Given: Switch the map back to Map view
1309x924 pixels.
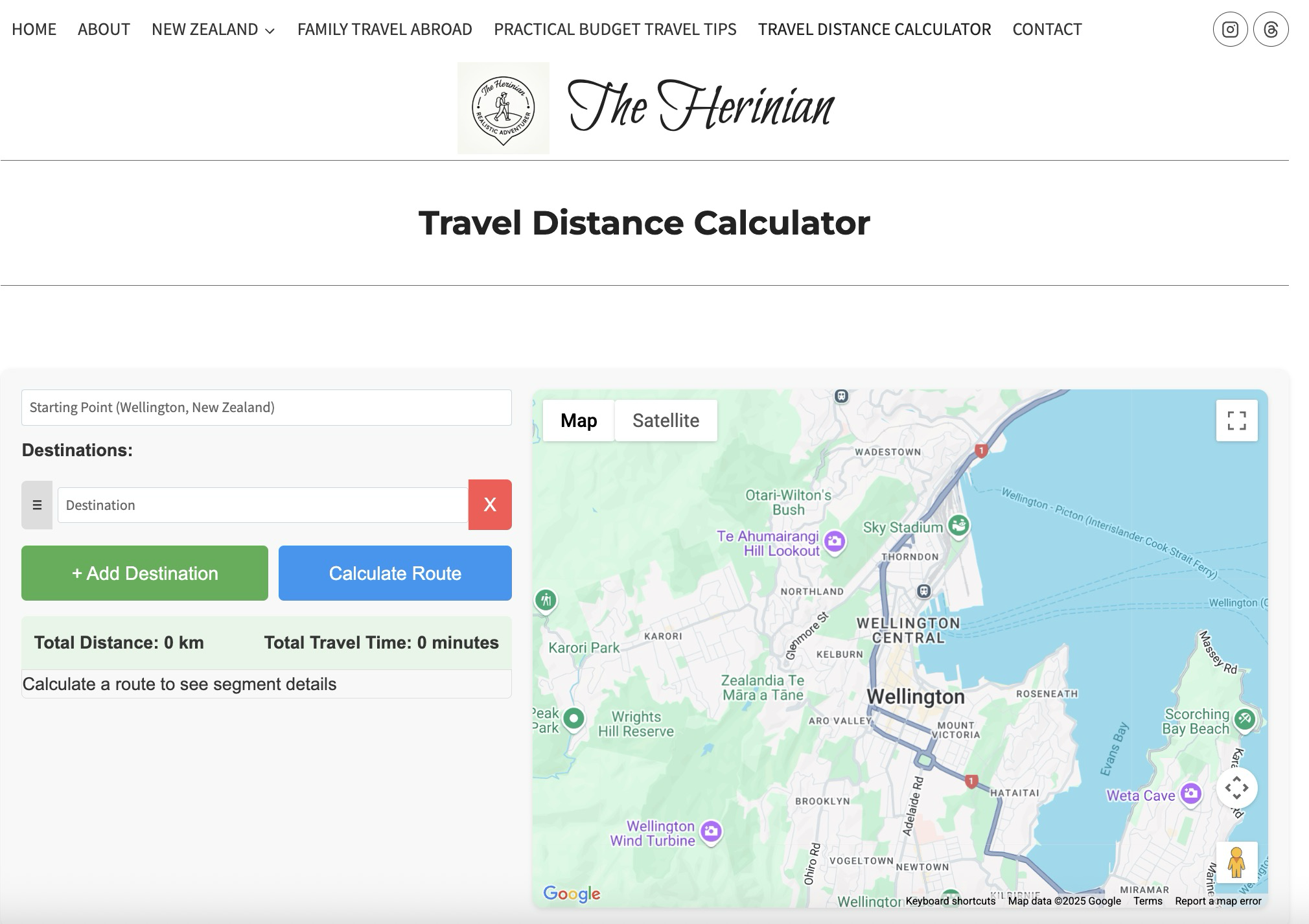Looking at the screenshot, I should point(577,421).
